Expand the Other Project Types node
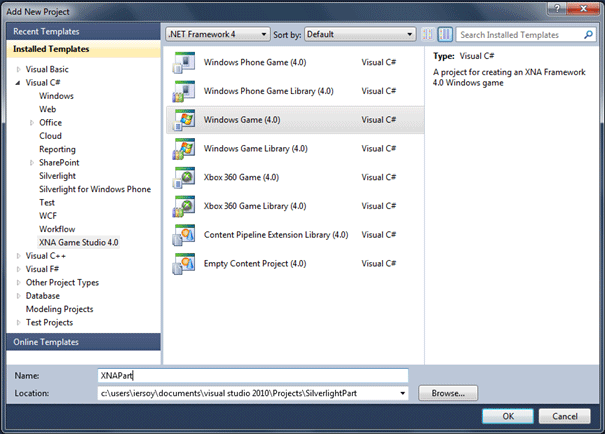605x434 pixels. tap(18, 283)
